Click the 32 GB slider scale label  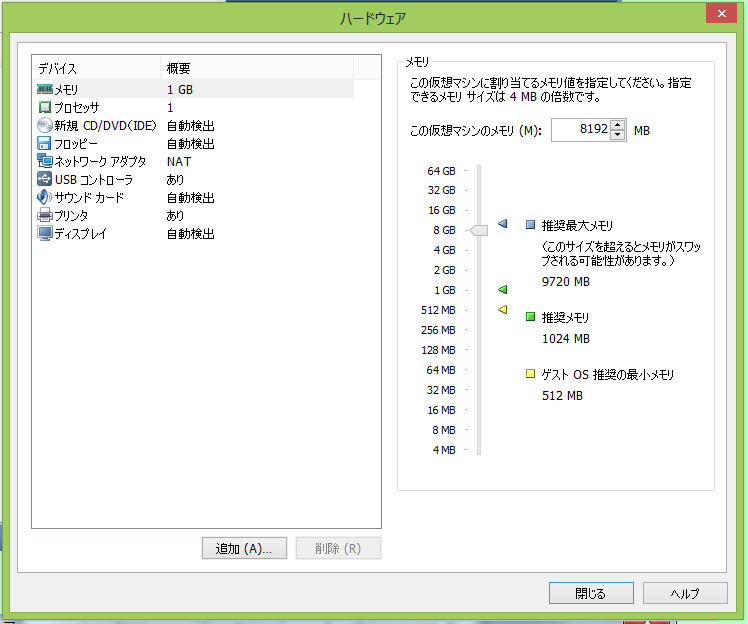pos(441,190)
